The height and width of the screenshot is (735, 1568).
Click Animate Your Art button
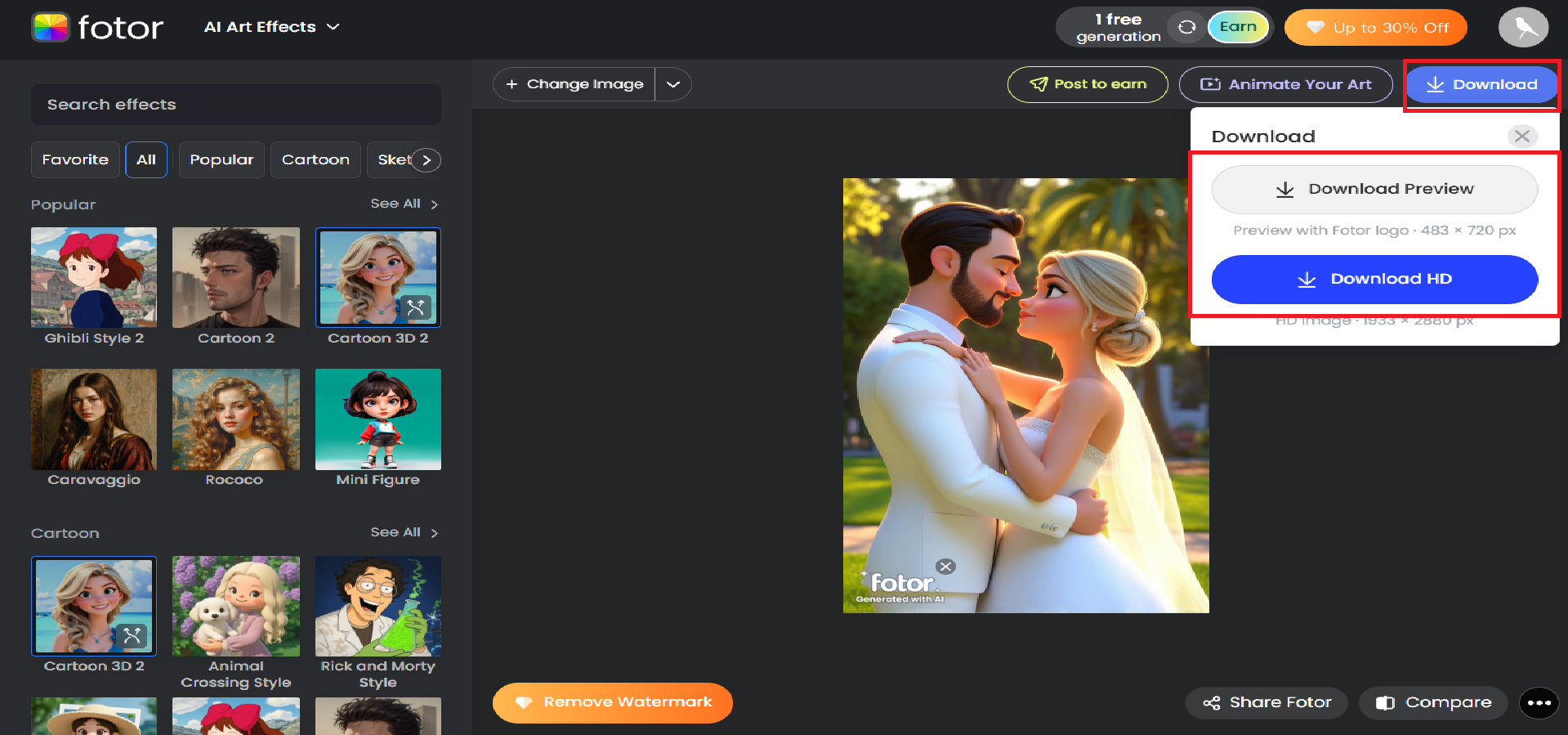(x=1285, y=84)
